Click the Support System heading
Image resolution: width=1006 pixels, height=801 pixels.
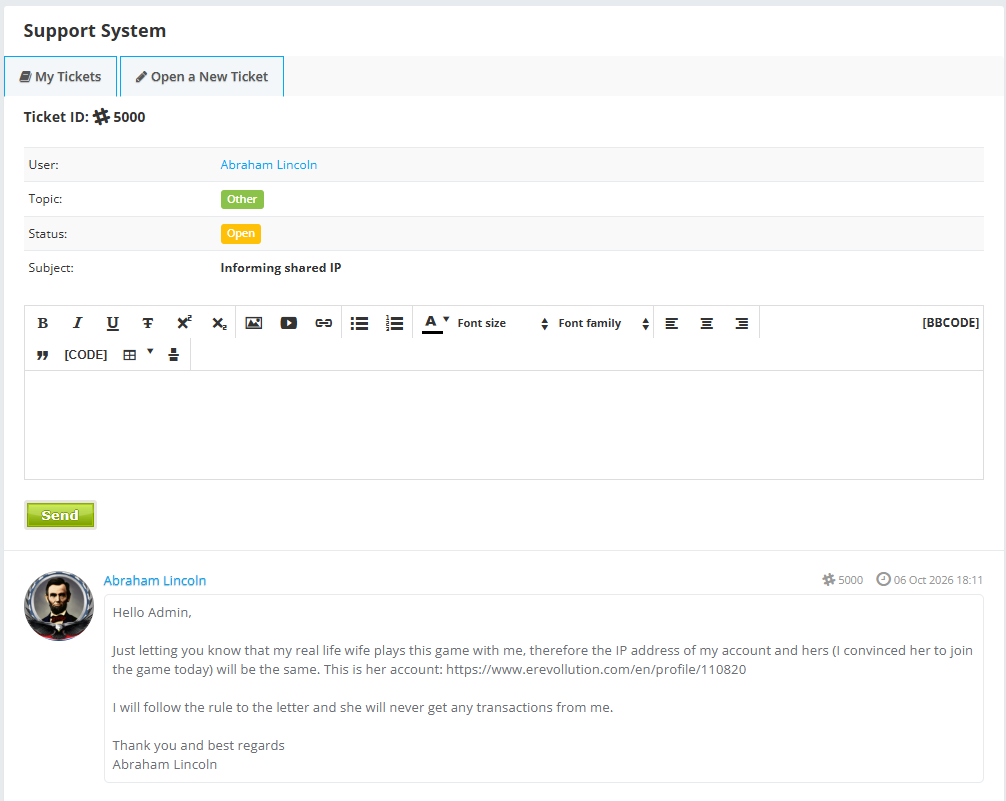coord(95,31)
